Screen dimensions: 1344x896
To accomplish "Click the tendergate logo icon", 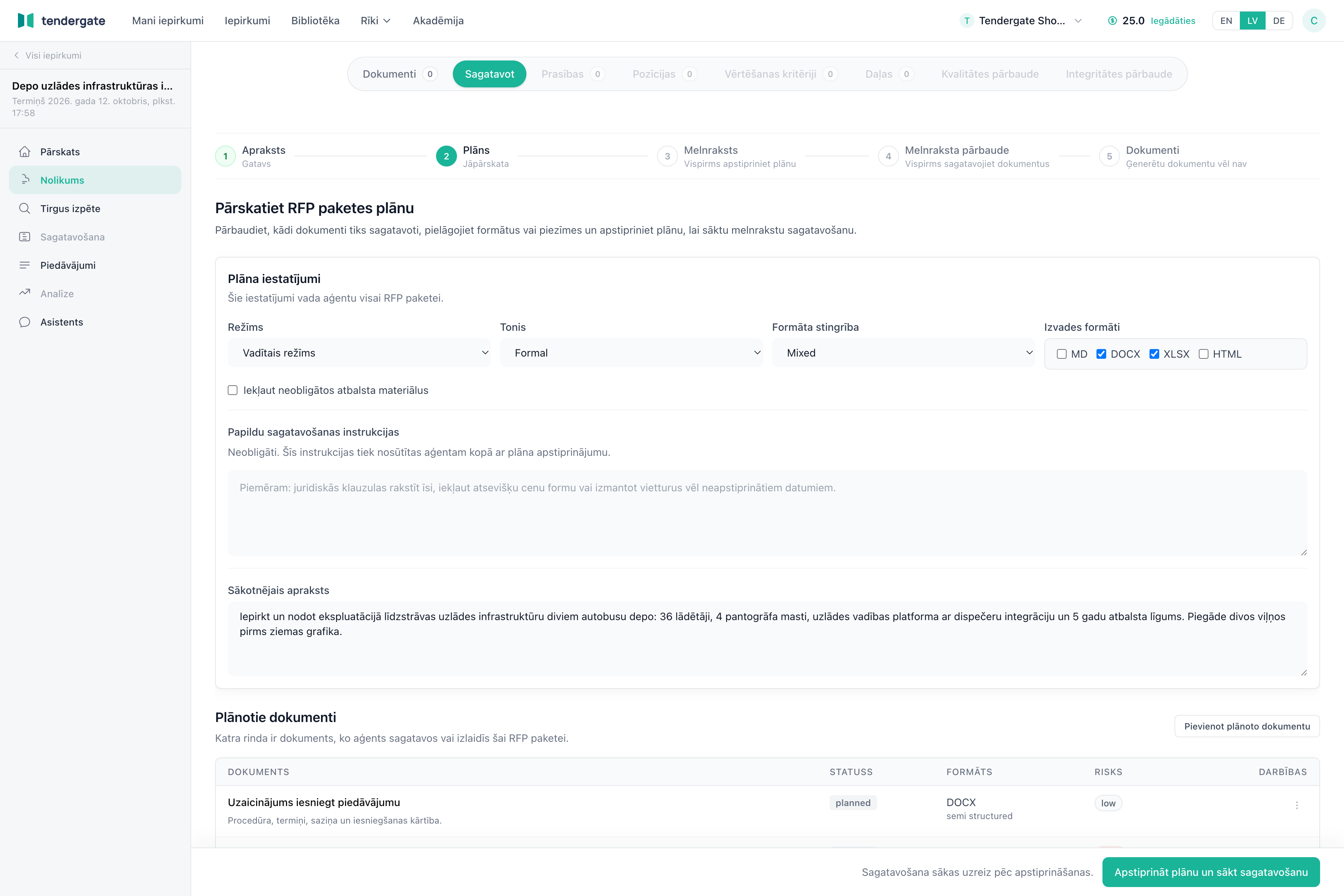I will coord(26,21).
